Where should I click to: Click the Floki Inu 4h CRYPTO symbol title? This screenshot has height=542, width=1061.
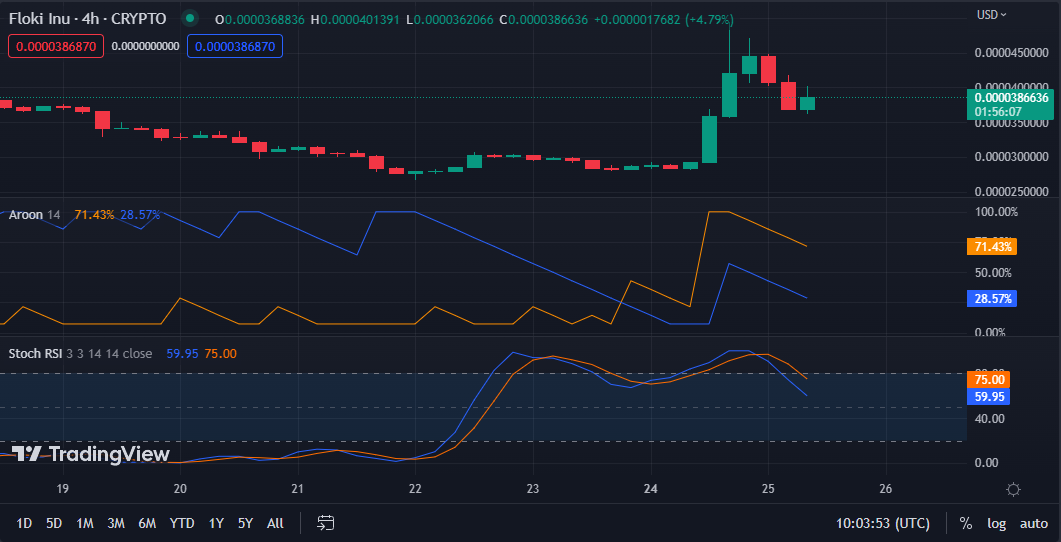[x=87, y=19]
